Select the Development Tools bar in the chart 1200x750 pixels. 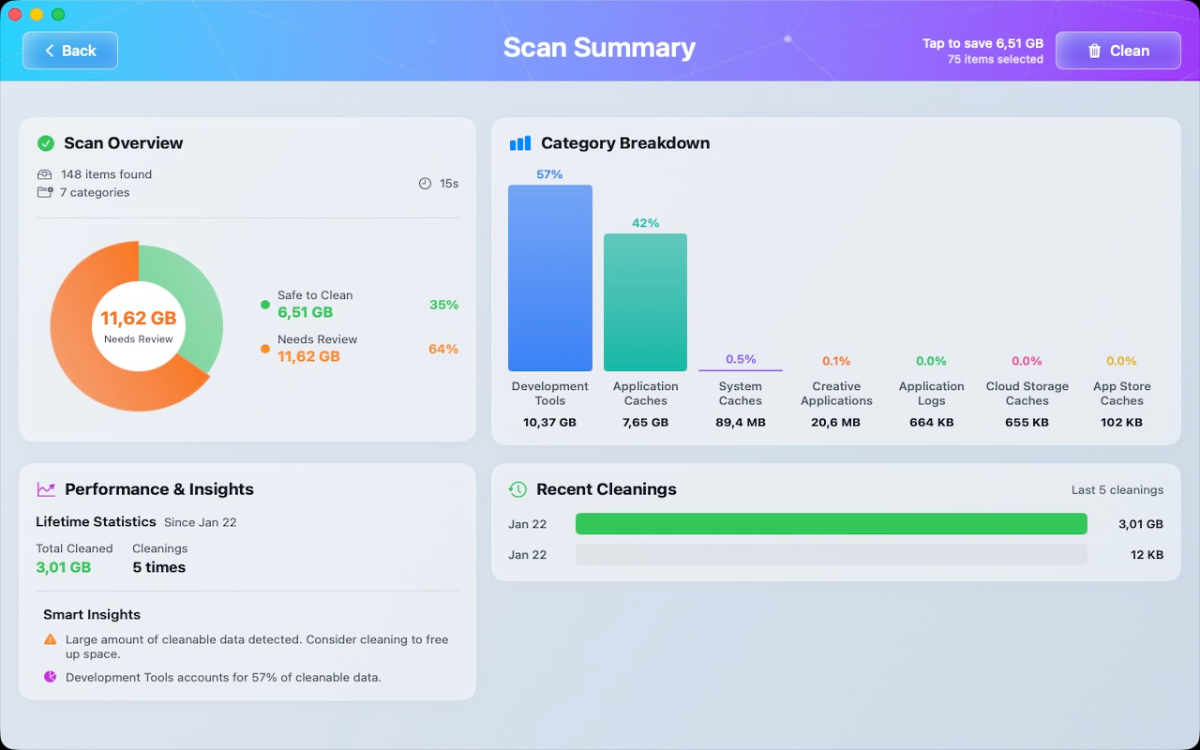tap(550, 278)
